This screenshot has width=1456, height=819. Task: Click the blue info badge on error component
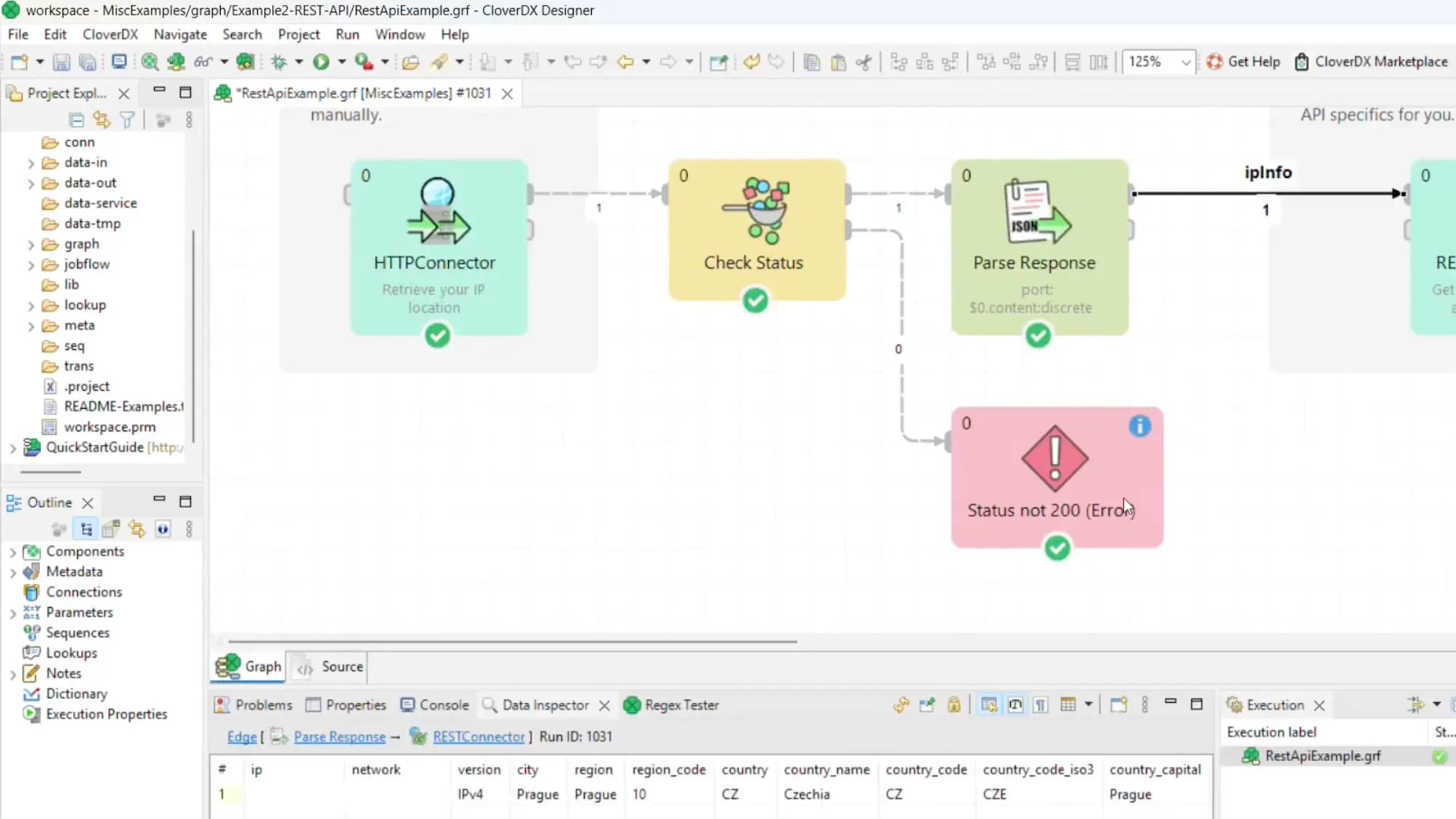point(1139,426)
